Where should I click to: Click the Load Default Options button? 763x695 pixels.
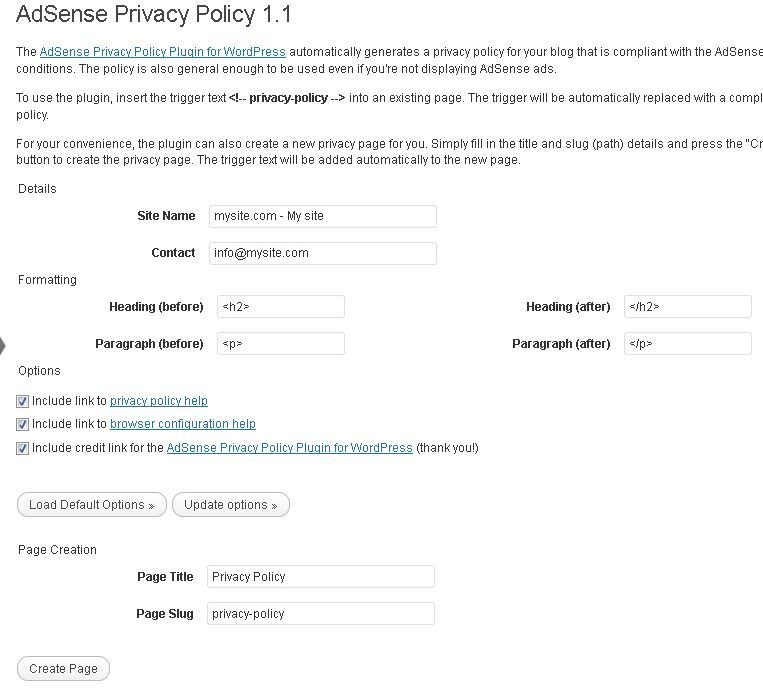click(x=92, y=505)
